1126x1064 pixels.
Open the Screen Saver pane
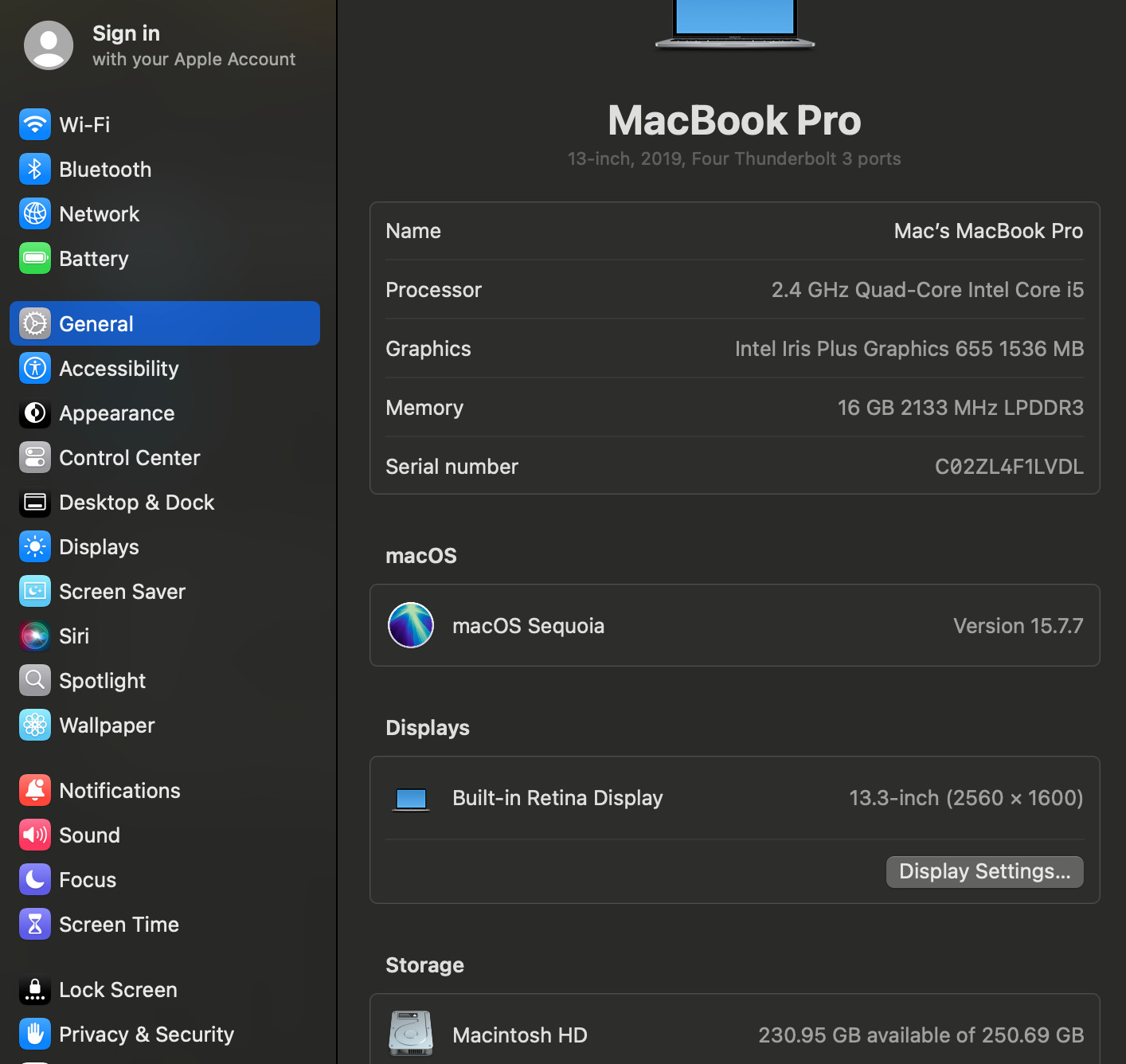[x=165, y=591]
